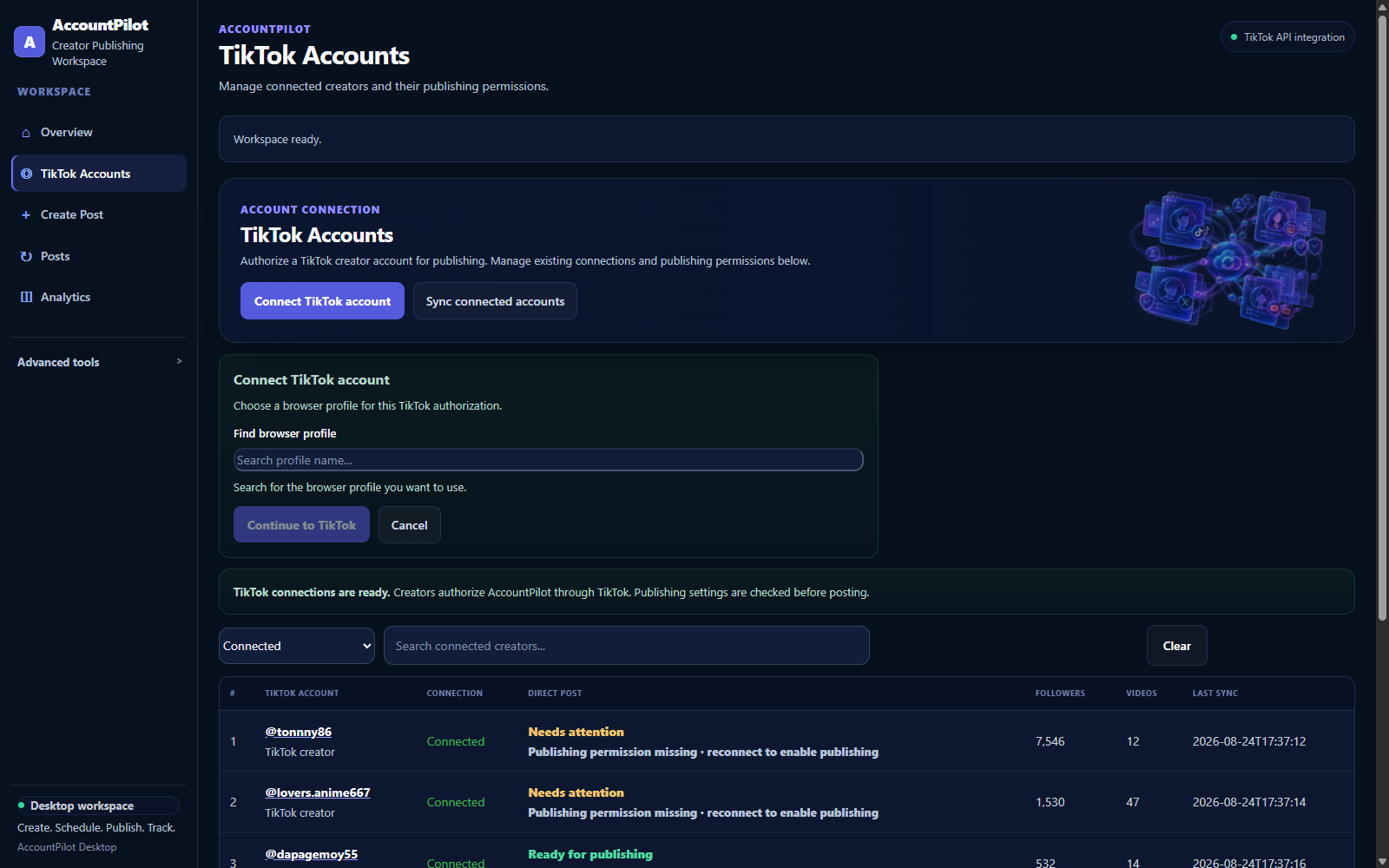Click Ready for publishing status text
The height and width of the screenshot is (868, 1389).
click(x=590, y=854)
